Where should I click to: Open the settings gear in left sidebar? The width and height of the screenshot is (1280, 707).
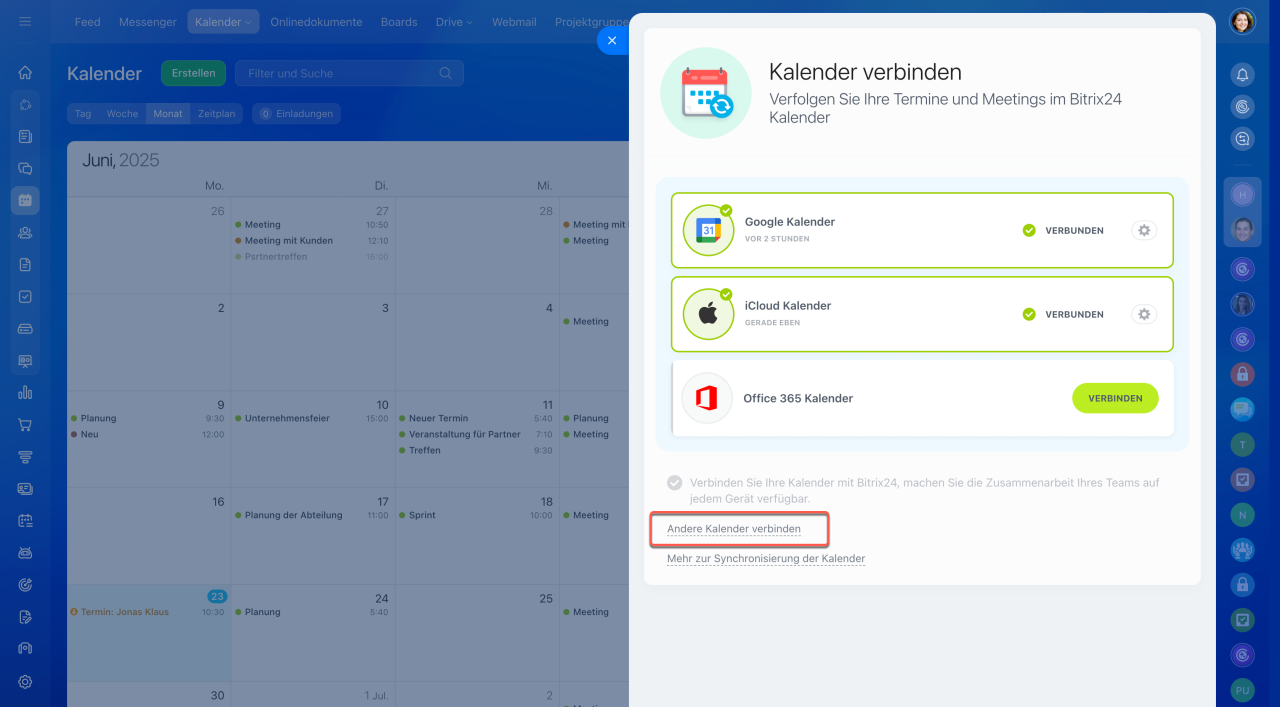pos(25,681)
